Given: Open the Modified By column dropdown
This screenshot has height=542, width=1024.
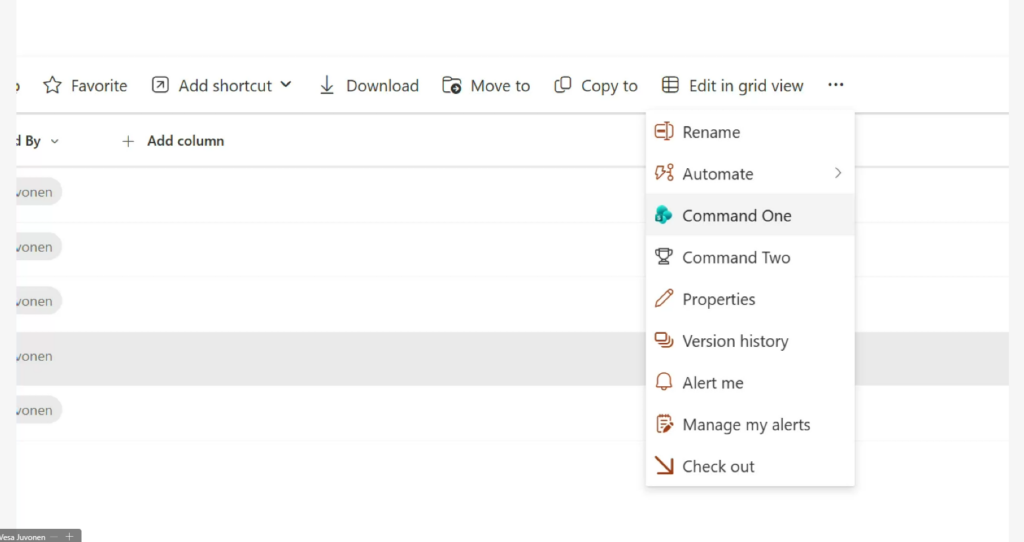Looking at the screenshot, I should 54,142.
